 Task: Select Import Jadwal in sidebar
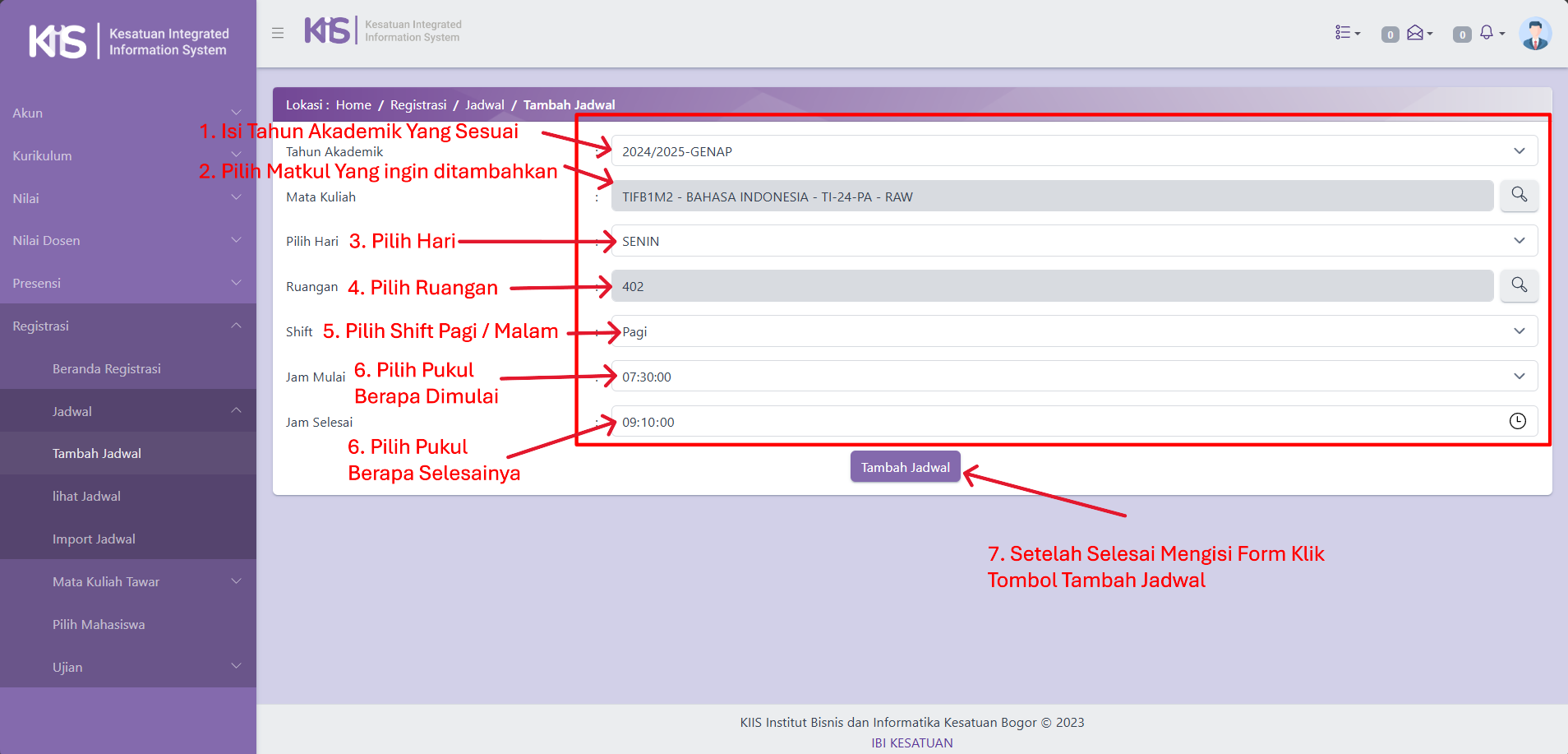[x=94, y=539]
